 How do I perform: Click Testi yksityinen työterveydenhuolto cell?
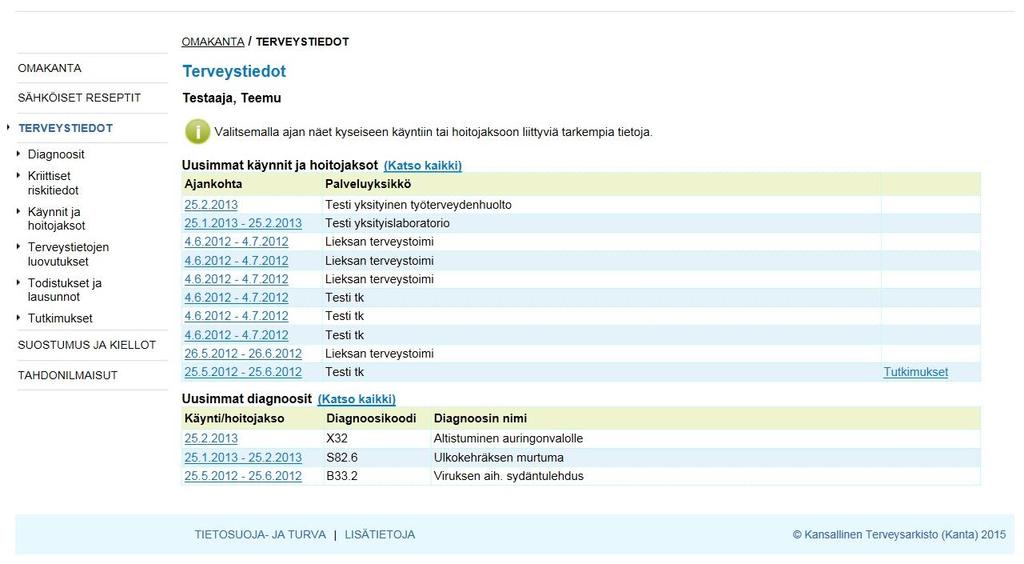coord(419,204)
